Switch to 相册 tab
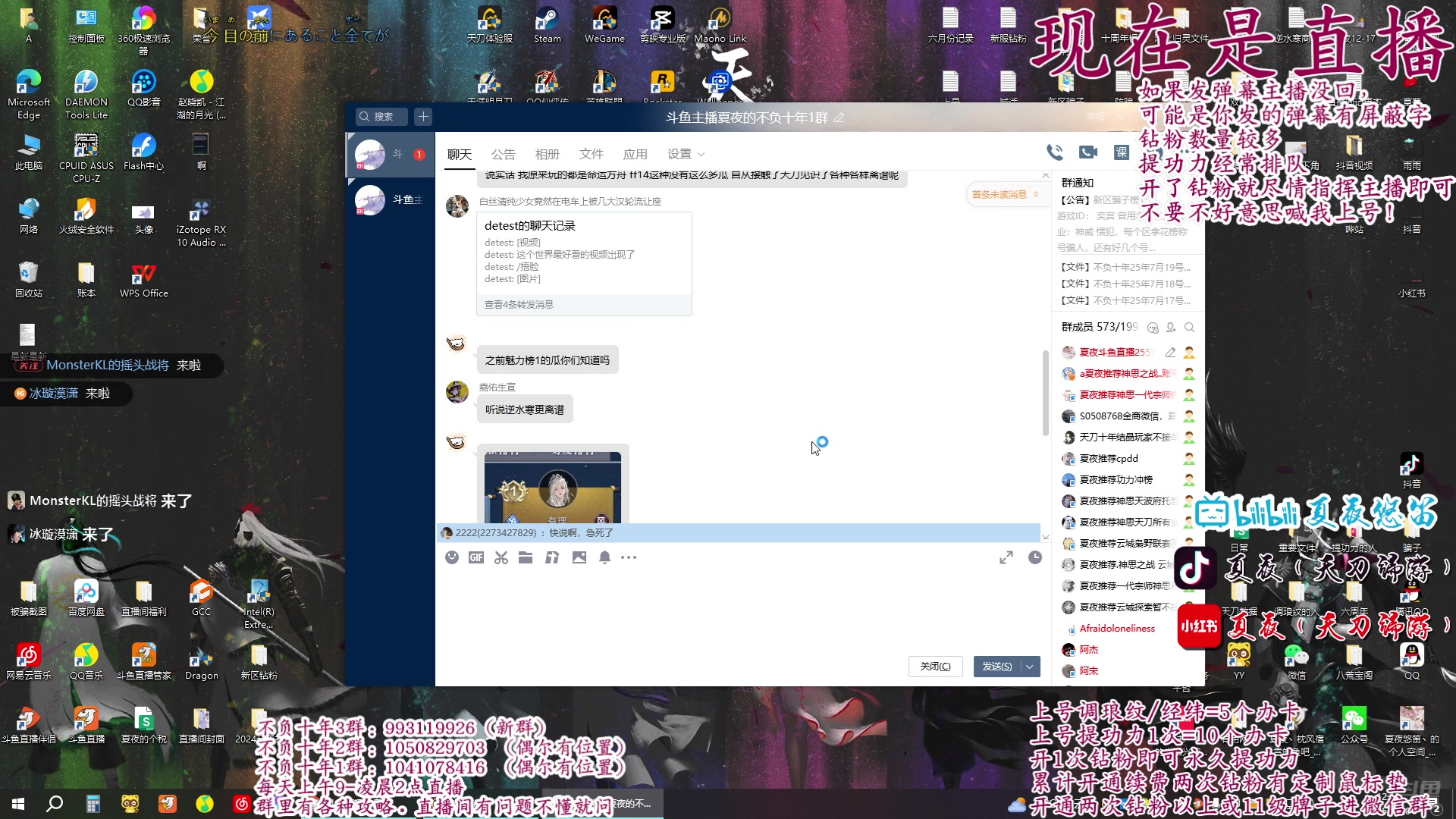 click(x=547, y=154)
